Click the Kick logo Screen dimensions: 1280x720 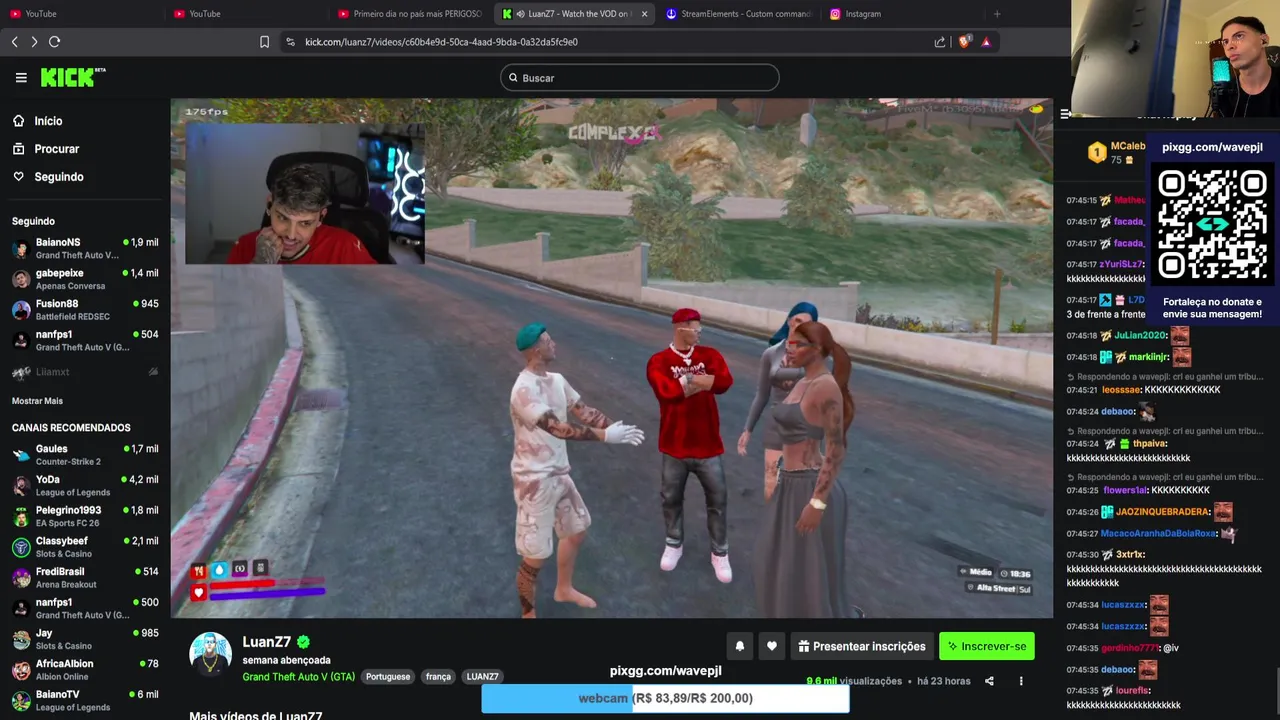click(72, 77)
